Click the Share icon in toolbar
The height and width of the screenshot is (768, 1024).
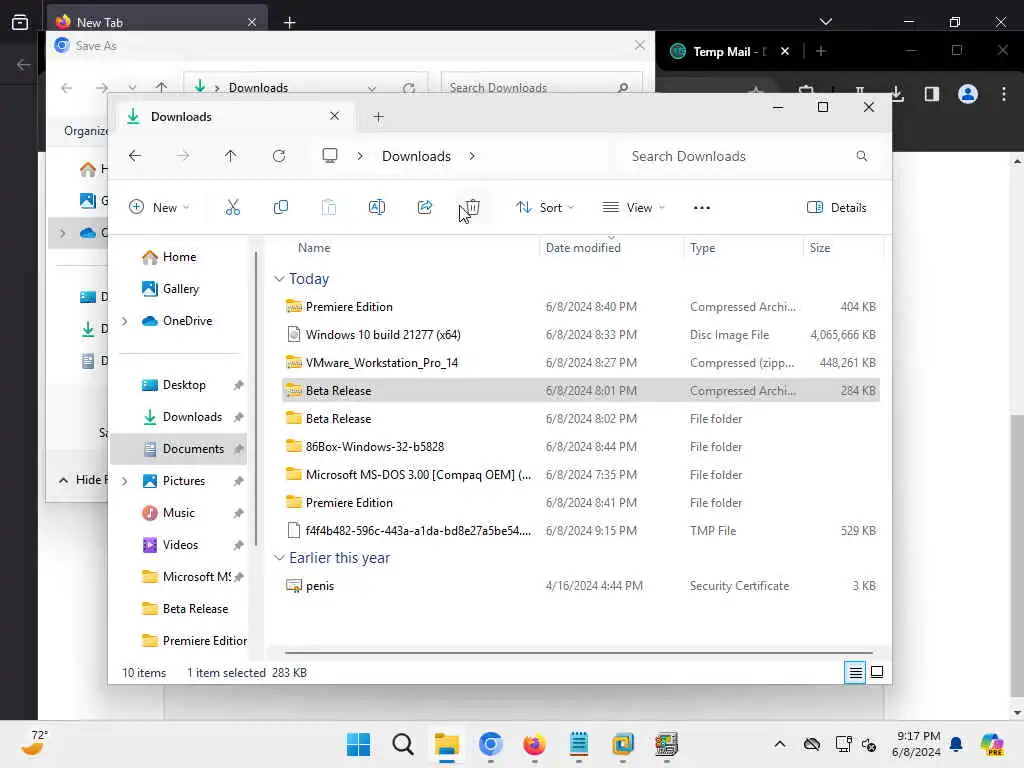point(425,208)
